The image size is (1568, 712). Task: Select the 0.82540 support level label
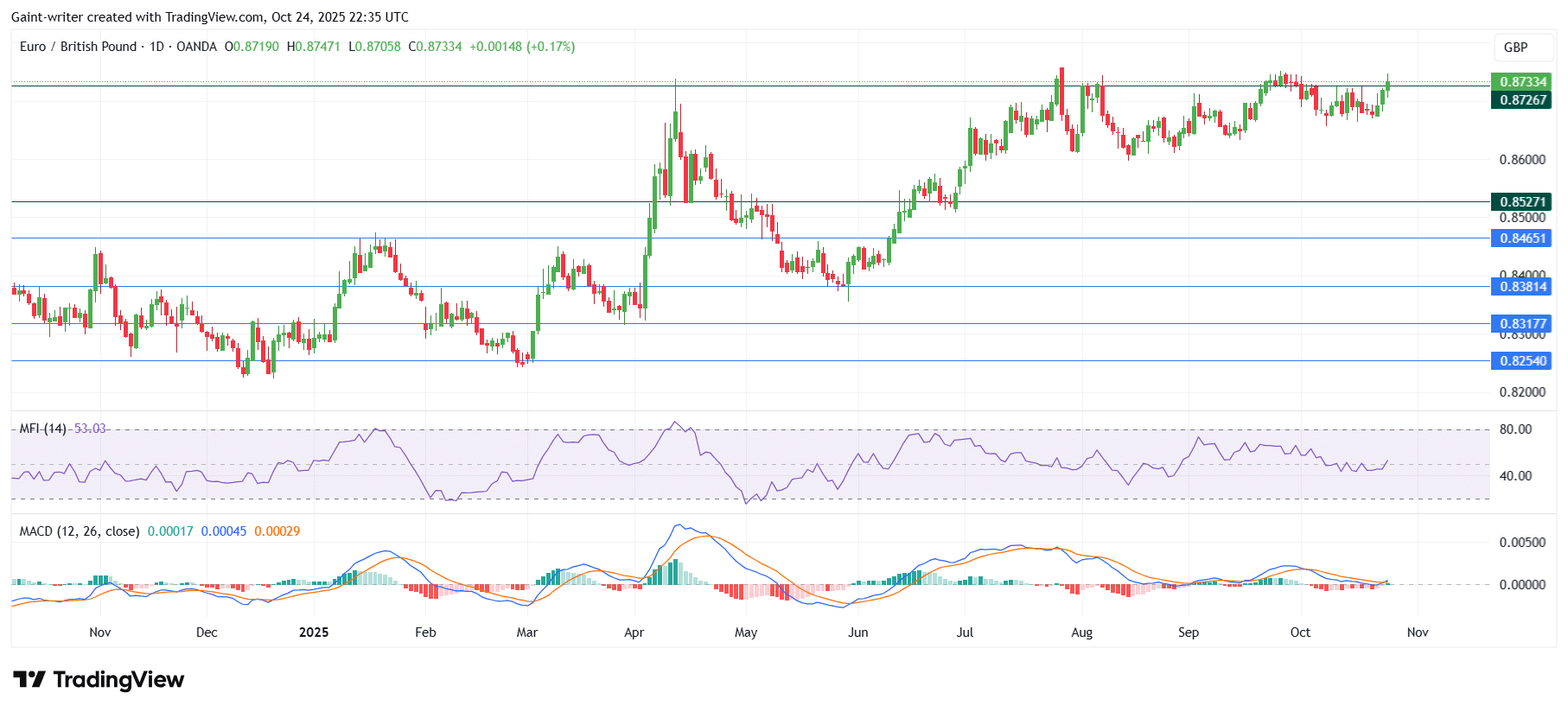[1521, 361]
